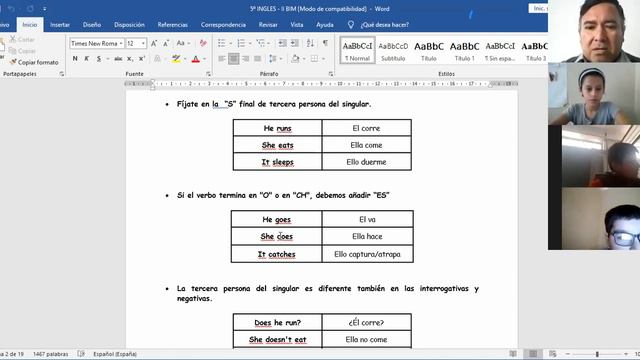Expand the highlight color dropdown arrow

pyautogui.click(x=185, y=59)
